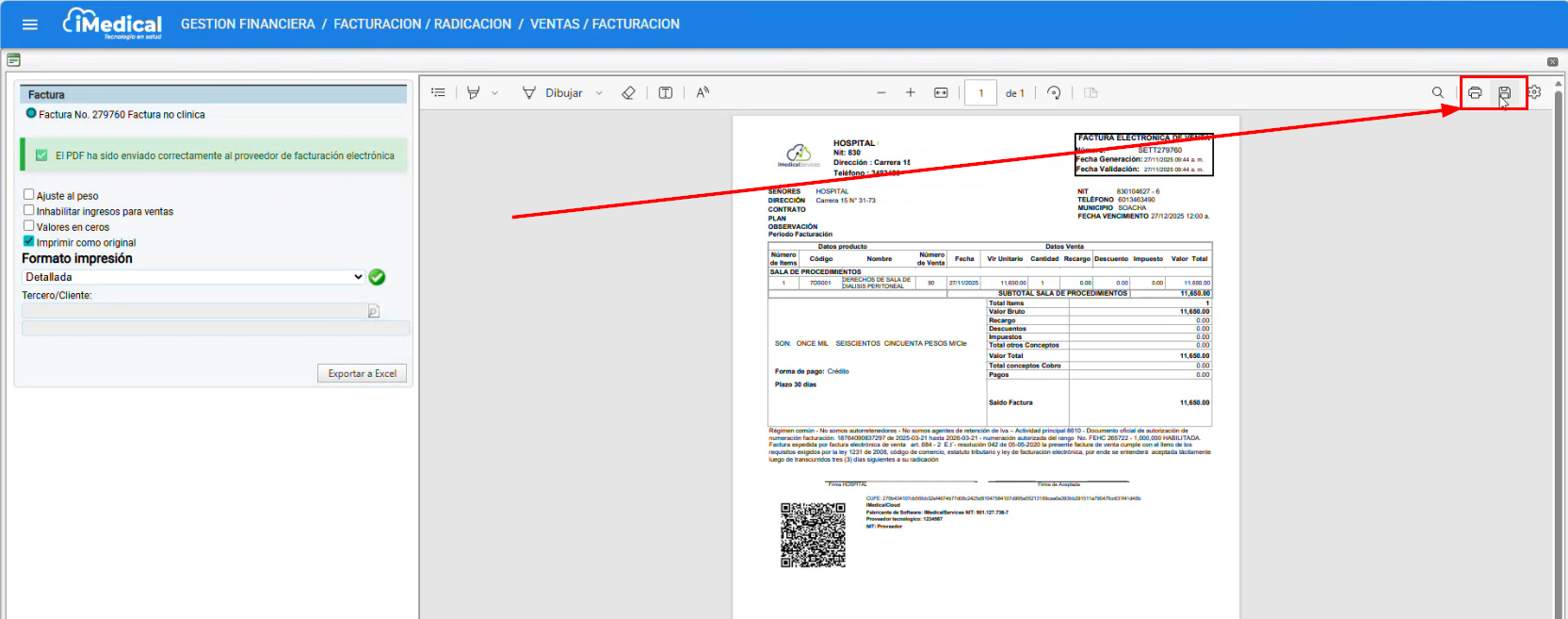Click the green checkmark confirm button

point(377,277)
